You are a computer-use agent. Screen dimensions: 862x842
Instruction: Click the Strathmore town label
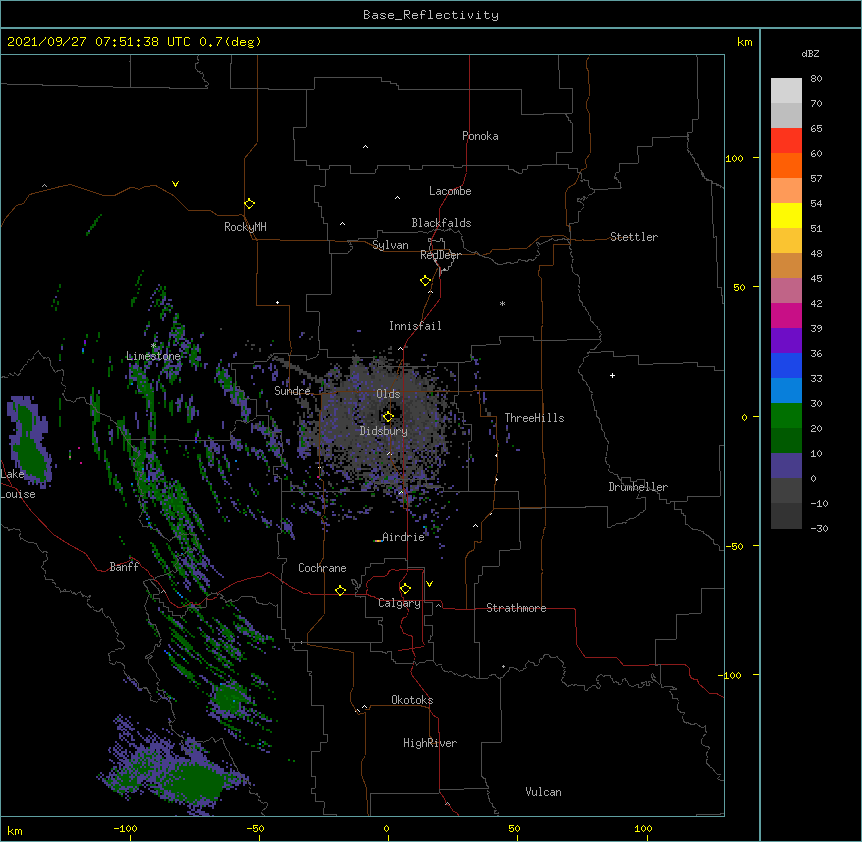[x=516, y=608]
